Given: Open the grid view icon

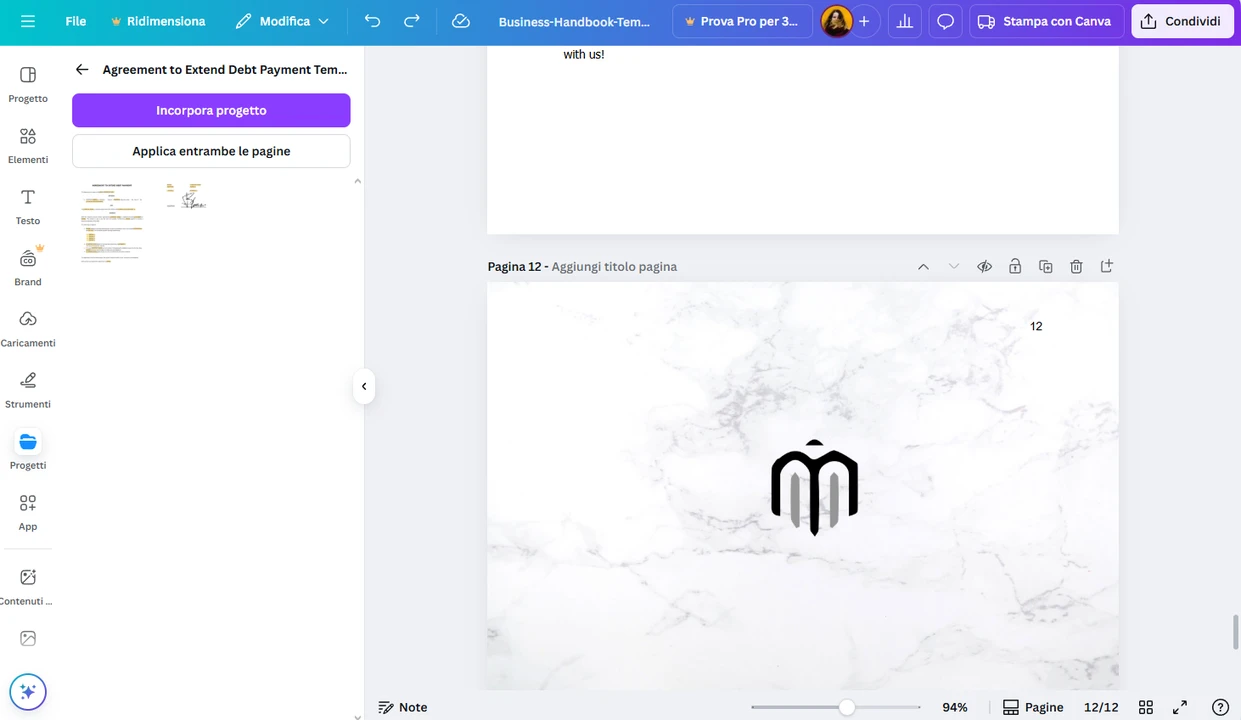Looking at the screenshot, I should 1146,707.
